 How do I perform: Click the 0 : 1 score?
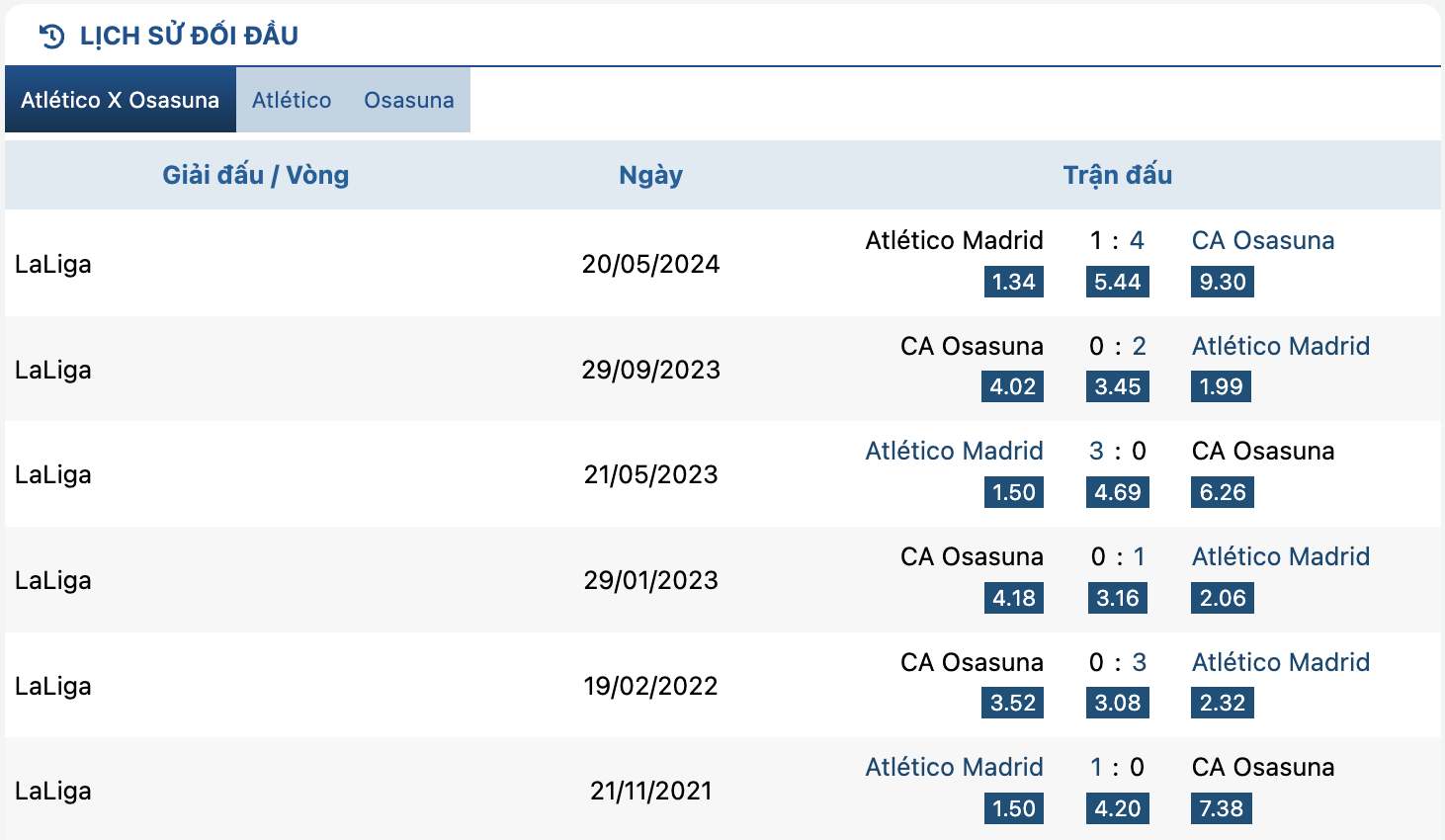(x=1118, y=556)
